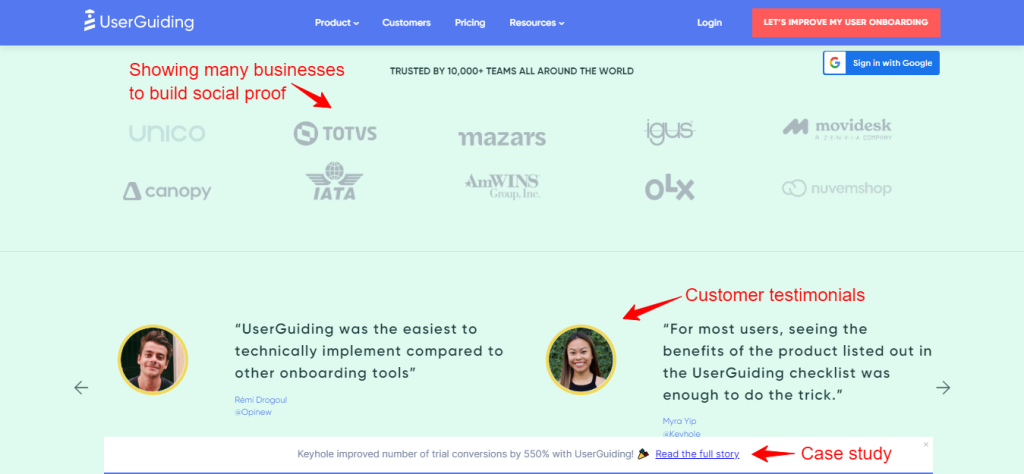Click Rémi Drogoul's profile photo
The width and height of the screenshot is (1024, 474).
click(x=153, y=360)
